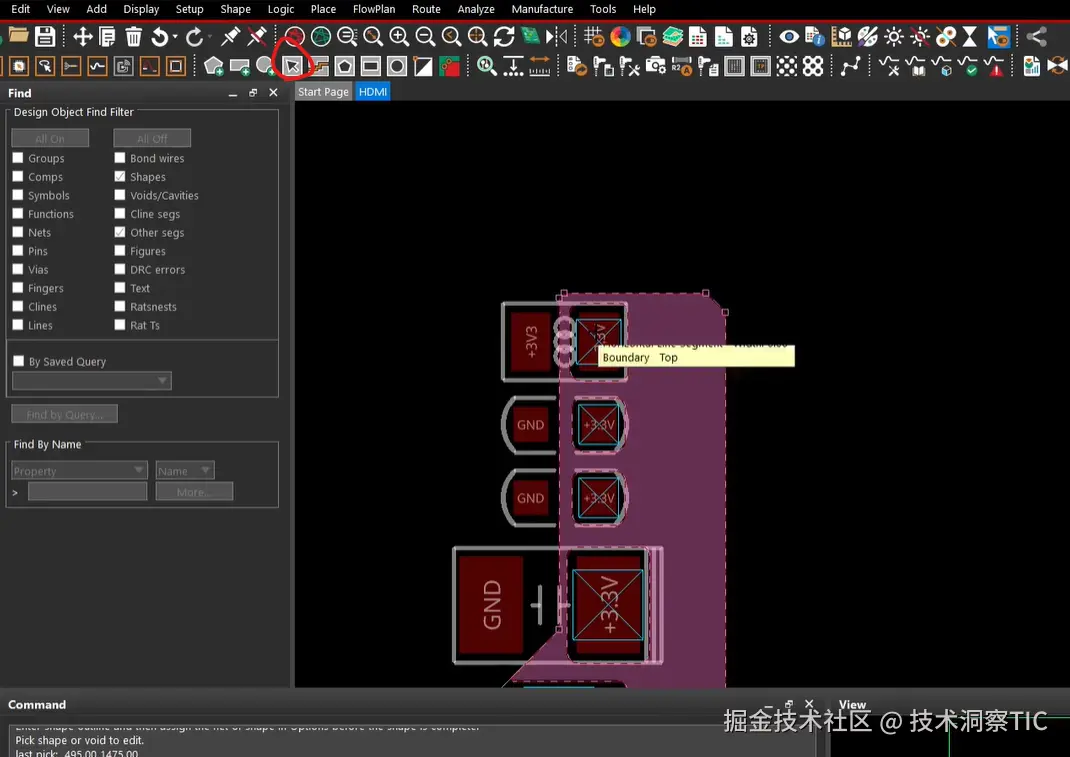1070x757 pixels.
Task: Open the Redo history dropdown arrow
Action: click(x=209, y=37)
